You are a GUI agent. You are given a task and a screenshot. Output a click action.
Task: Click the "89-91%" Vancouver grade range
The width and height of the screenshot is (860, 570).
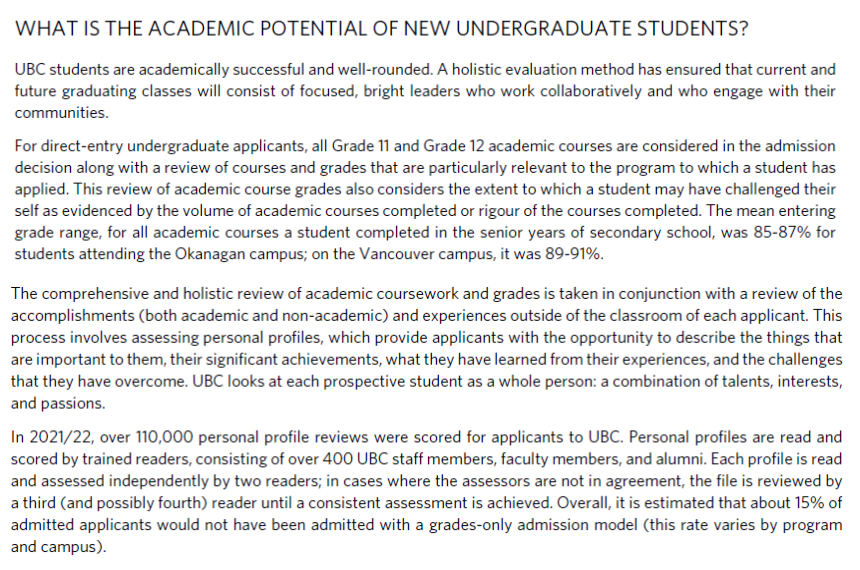tap(574, 254)
